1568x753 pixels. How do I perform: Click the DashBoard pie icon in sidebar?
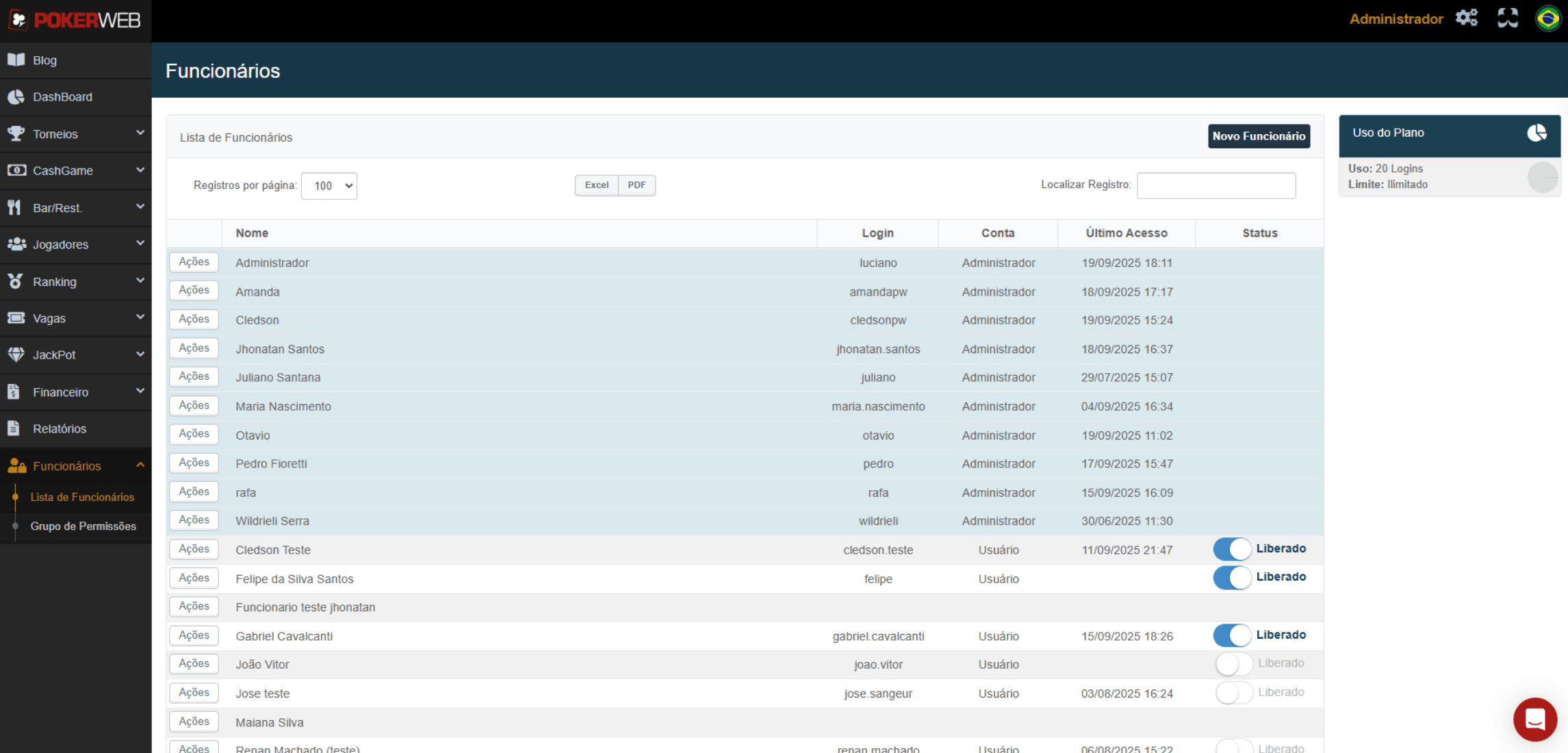(x=16, y=97)
